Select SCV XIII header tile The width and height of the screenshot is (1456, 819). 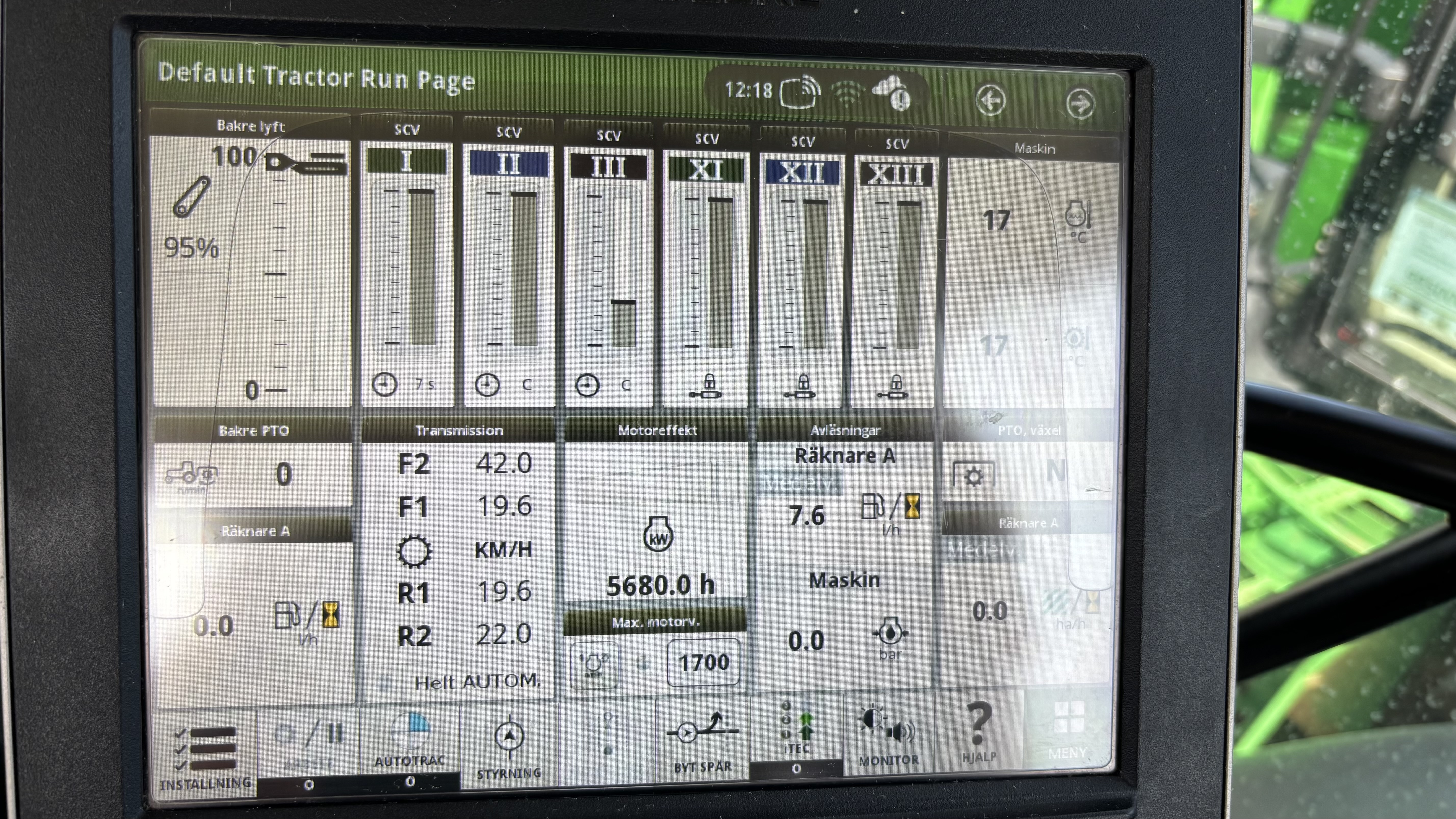pos(896,175)
